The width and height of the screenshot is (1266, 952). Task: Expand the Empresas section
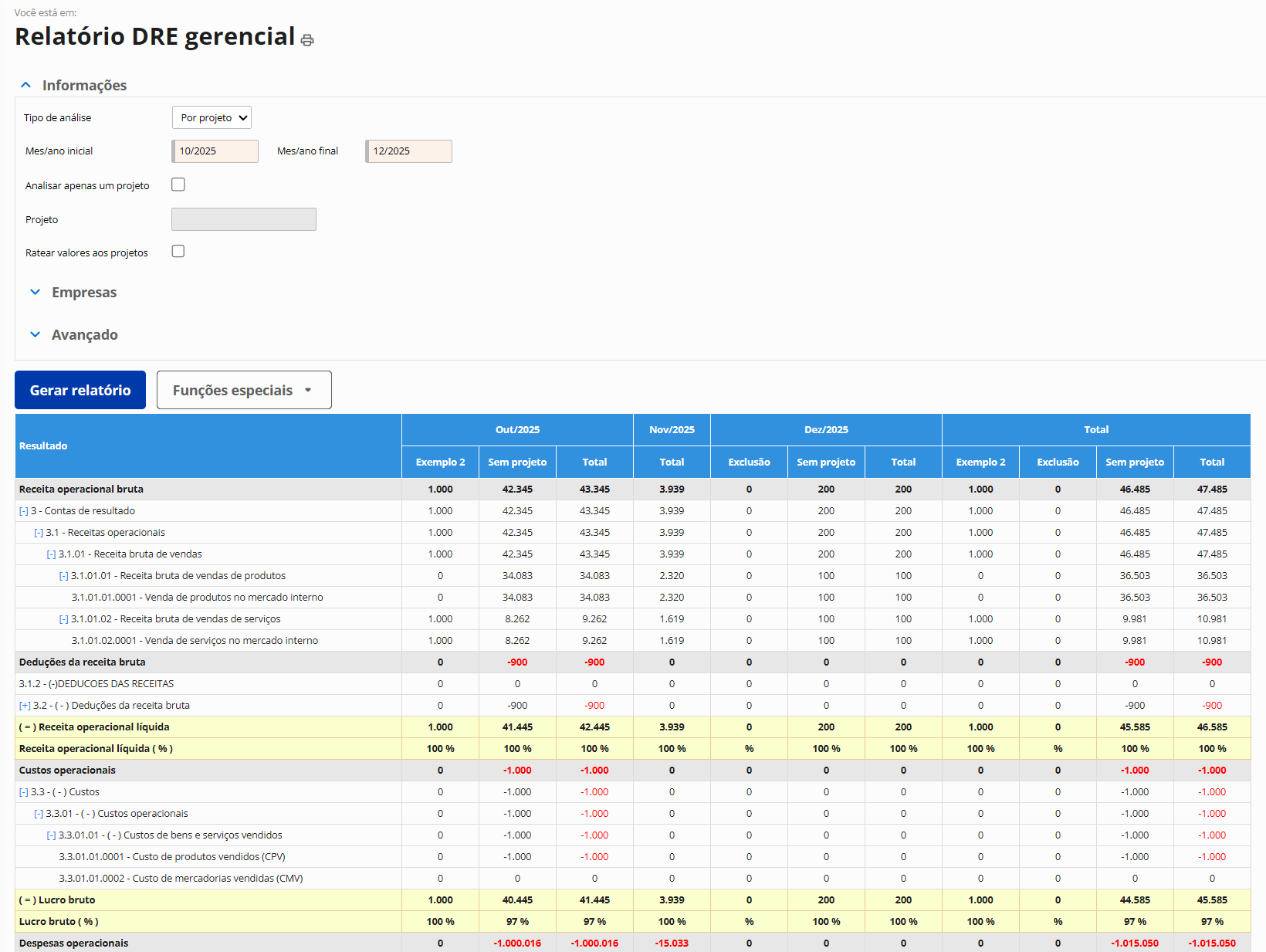(x=35, y=292)
